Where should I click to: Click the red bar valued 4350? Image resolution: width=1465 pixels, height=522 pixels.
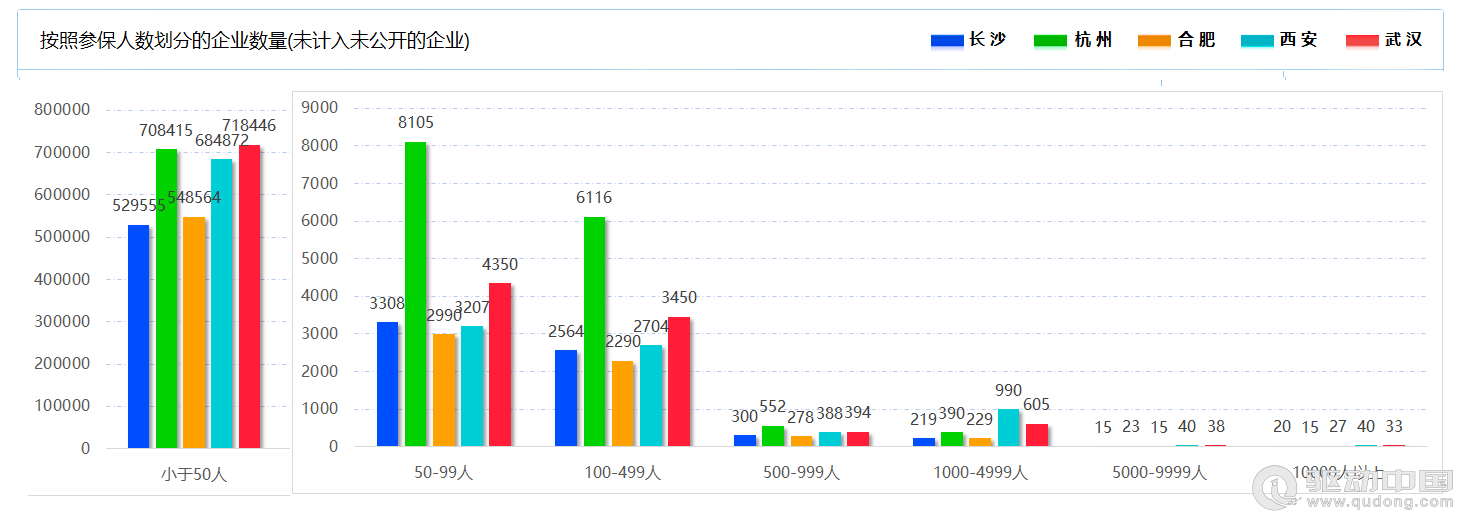[500, 365]
